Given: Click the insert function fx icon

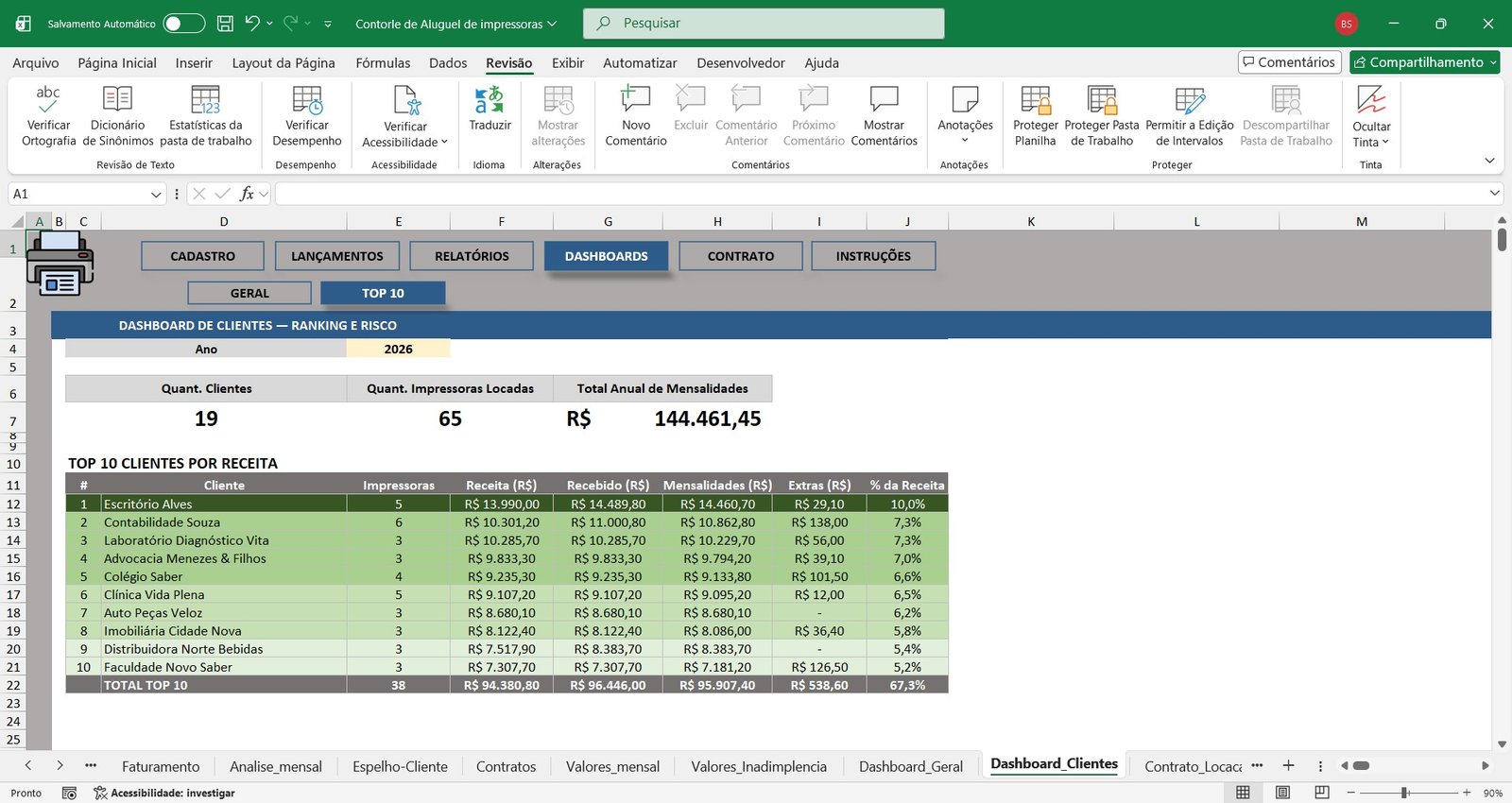Looking at the screenshot, I should [247, 194].
